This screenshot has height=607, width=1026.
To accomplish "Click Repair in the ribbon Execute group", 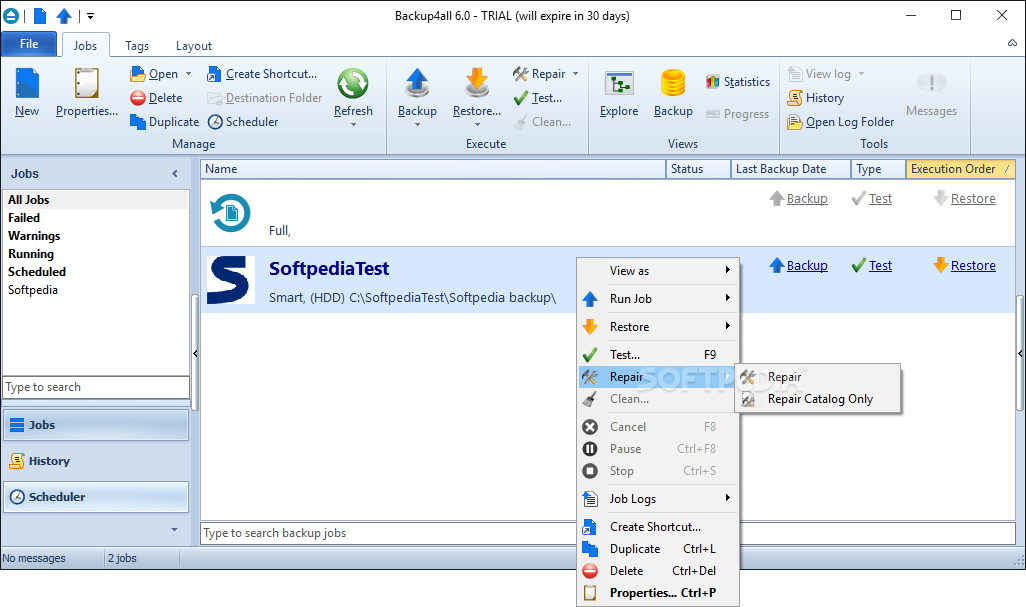I will pos(539,74).
